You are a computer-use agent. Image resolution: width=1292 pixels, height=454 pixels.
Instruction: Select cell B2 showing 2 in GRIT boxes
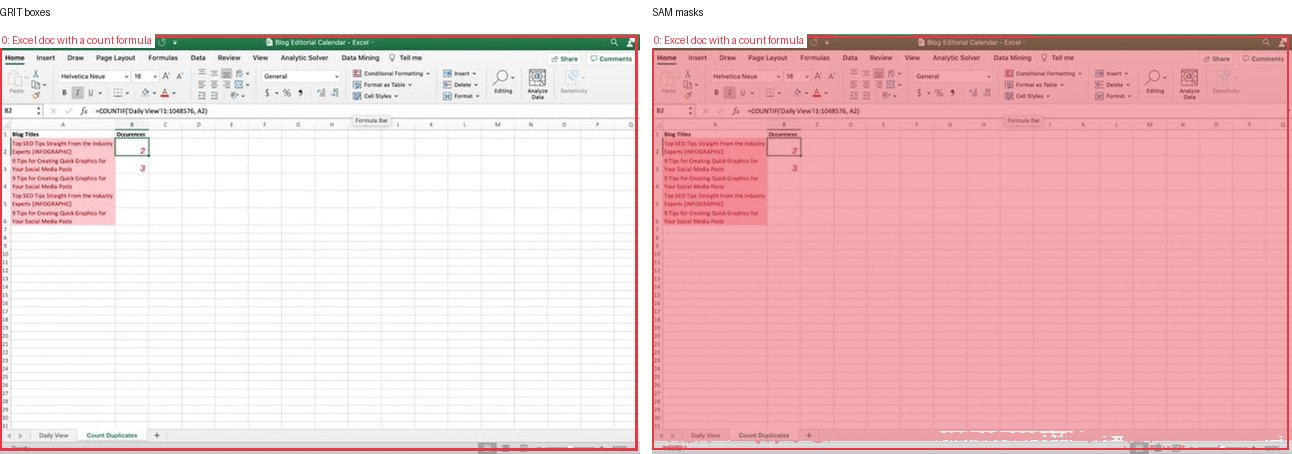(x=132, y=147)
